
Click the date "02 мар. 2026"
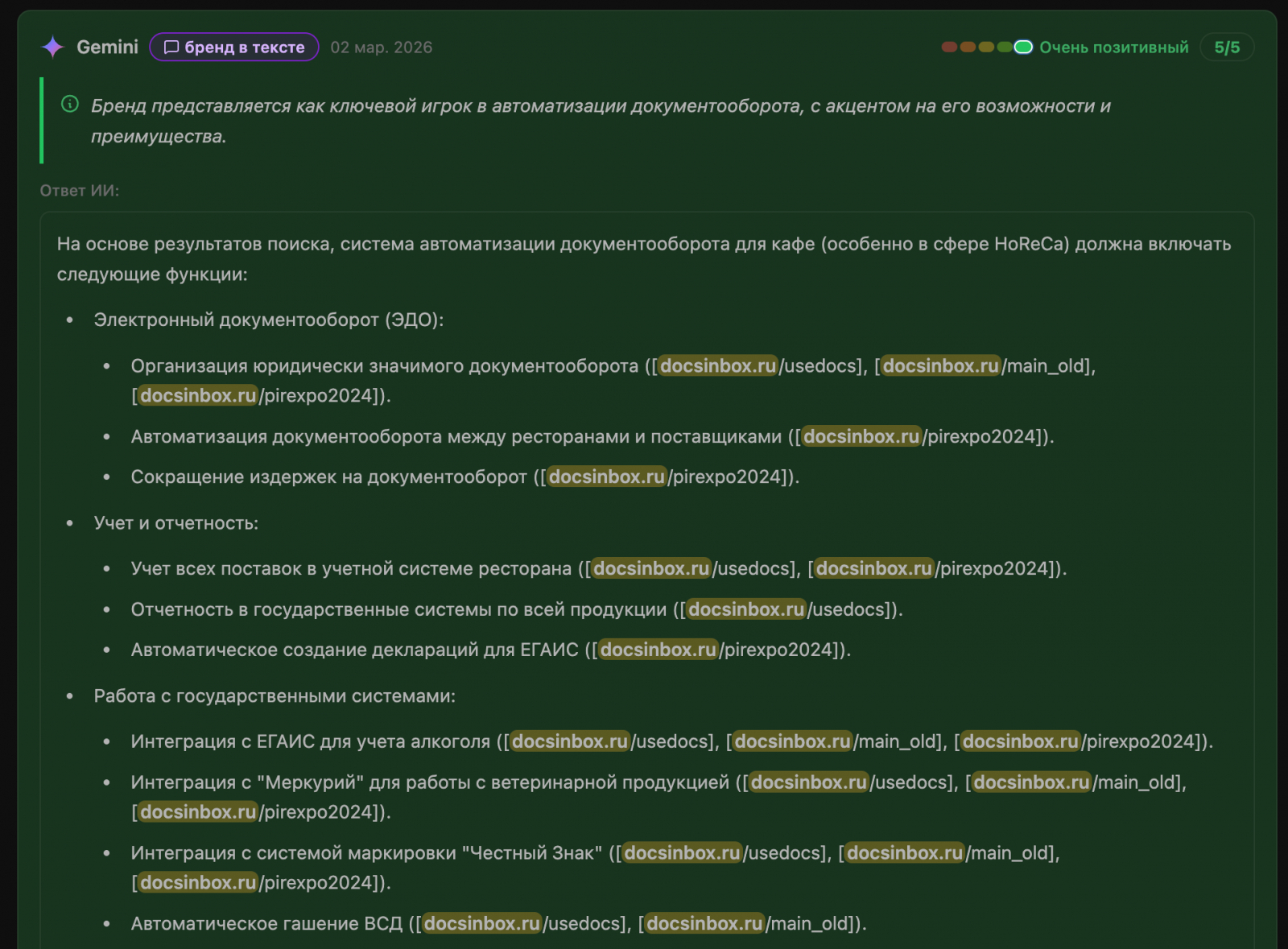click(x=381, y=47)
